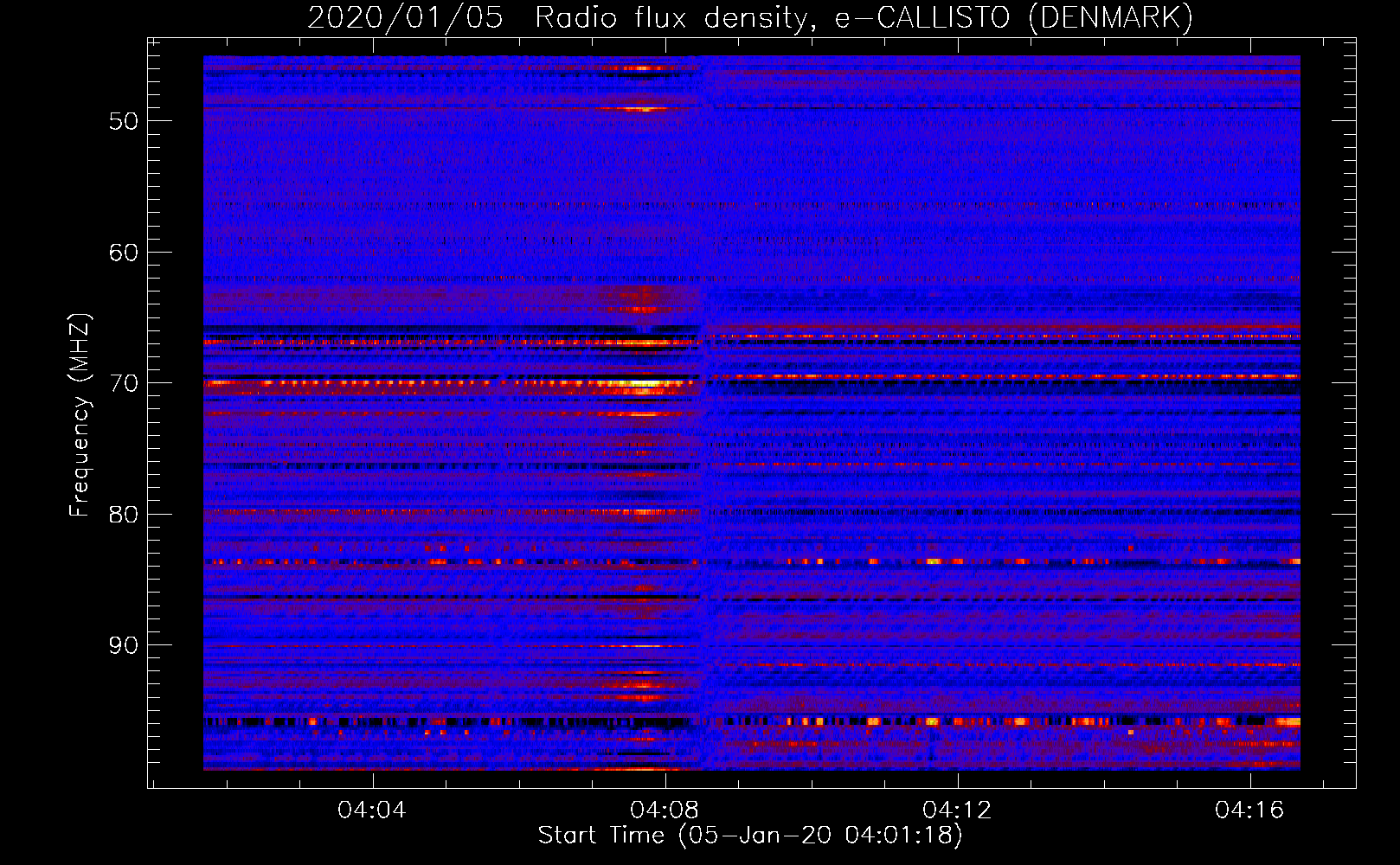Click the 'Start Time (05-Jan-20 04:01:18)' label
1400x865 pixels.
coord(750,836)
